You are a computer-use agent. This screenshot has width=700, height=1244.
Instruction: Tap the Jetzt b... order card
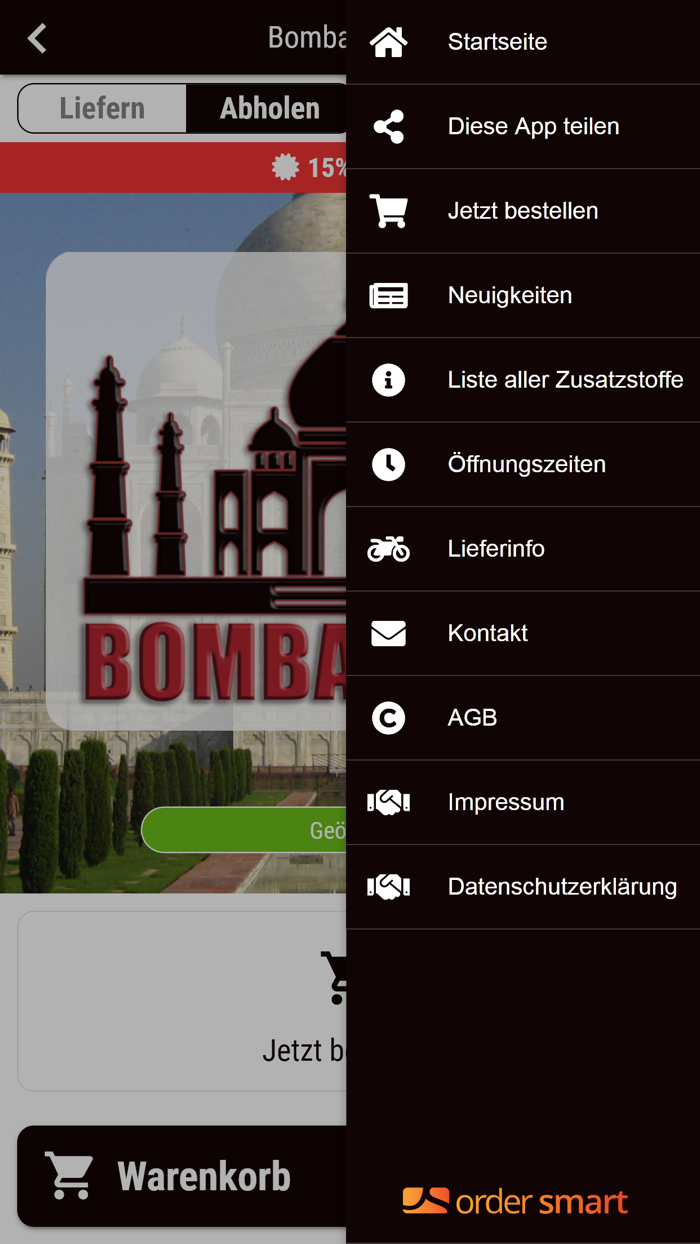182,1001
